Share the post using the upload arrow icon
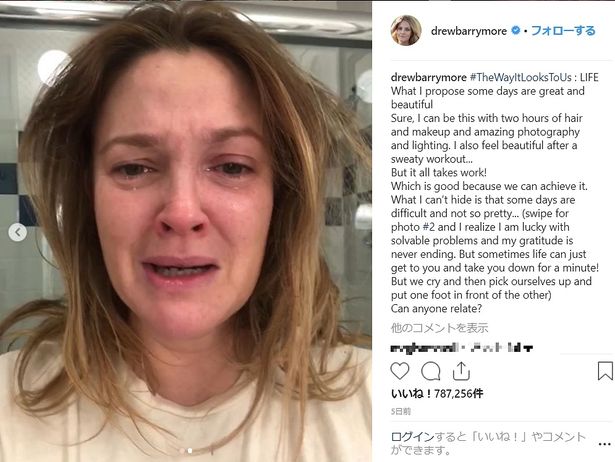615x462 pixels. pos(461,371)
